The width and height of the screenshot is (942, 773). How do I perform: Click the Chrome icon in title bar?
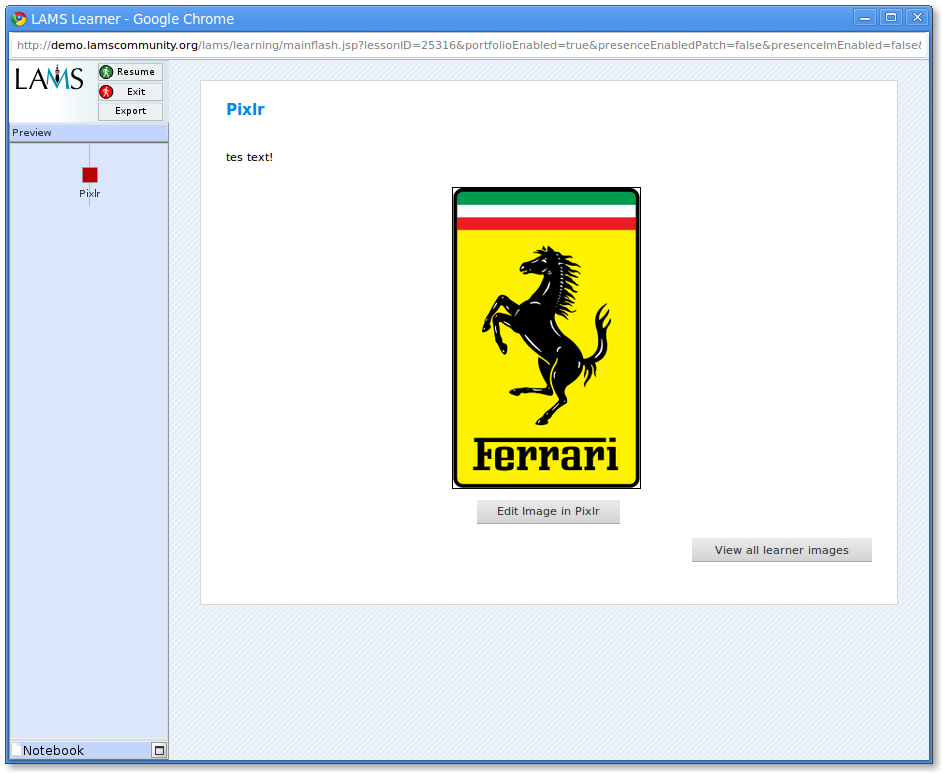point(18,18)
